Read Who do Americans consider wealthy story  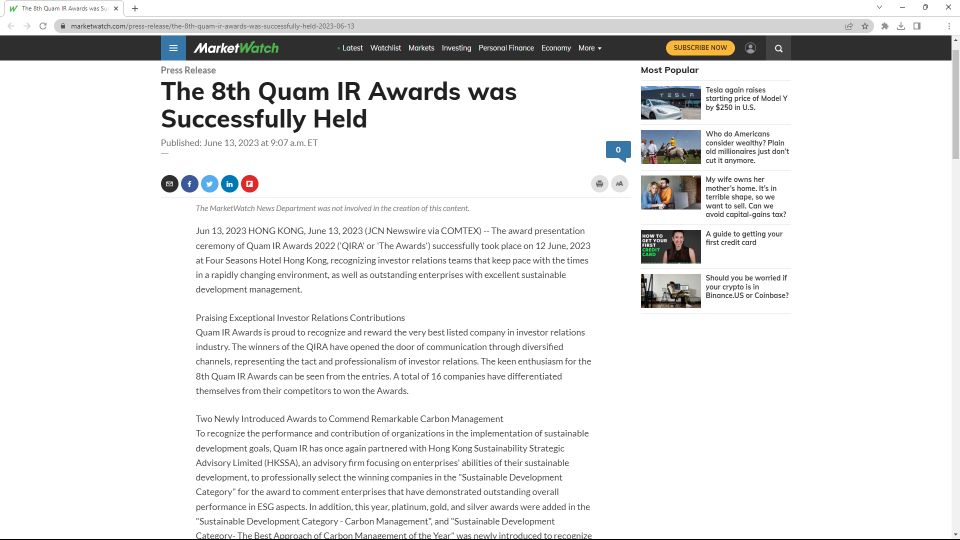[747, 147]
